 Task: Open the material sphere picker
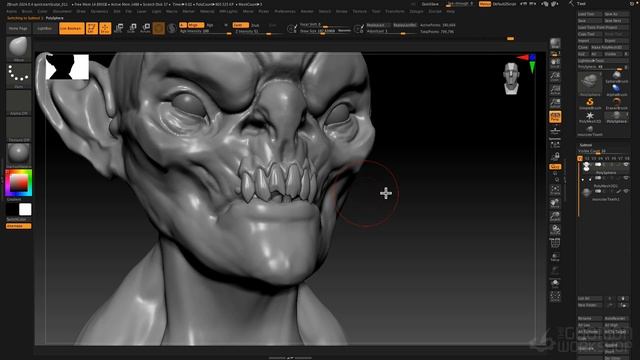[x=18, y=155]
